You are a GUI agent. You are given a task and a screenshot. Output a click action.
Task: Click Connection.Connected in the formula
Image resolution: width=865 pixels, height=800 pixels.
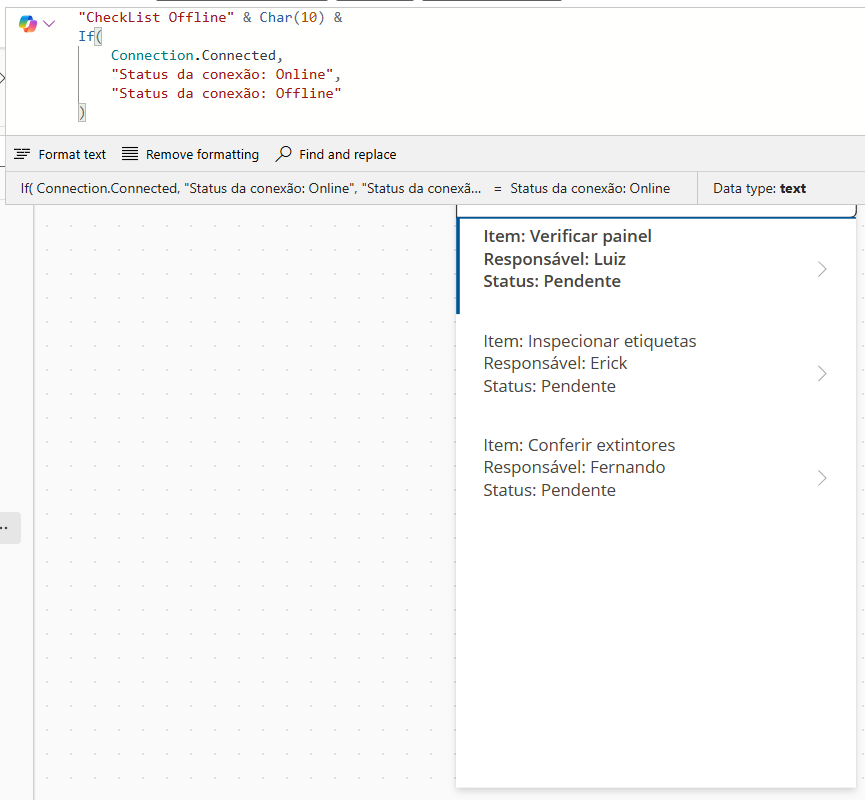coord(196,56)
